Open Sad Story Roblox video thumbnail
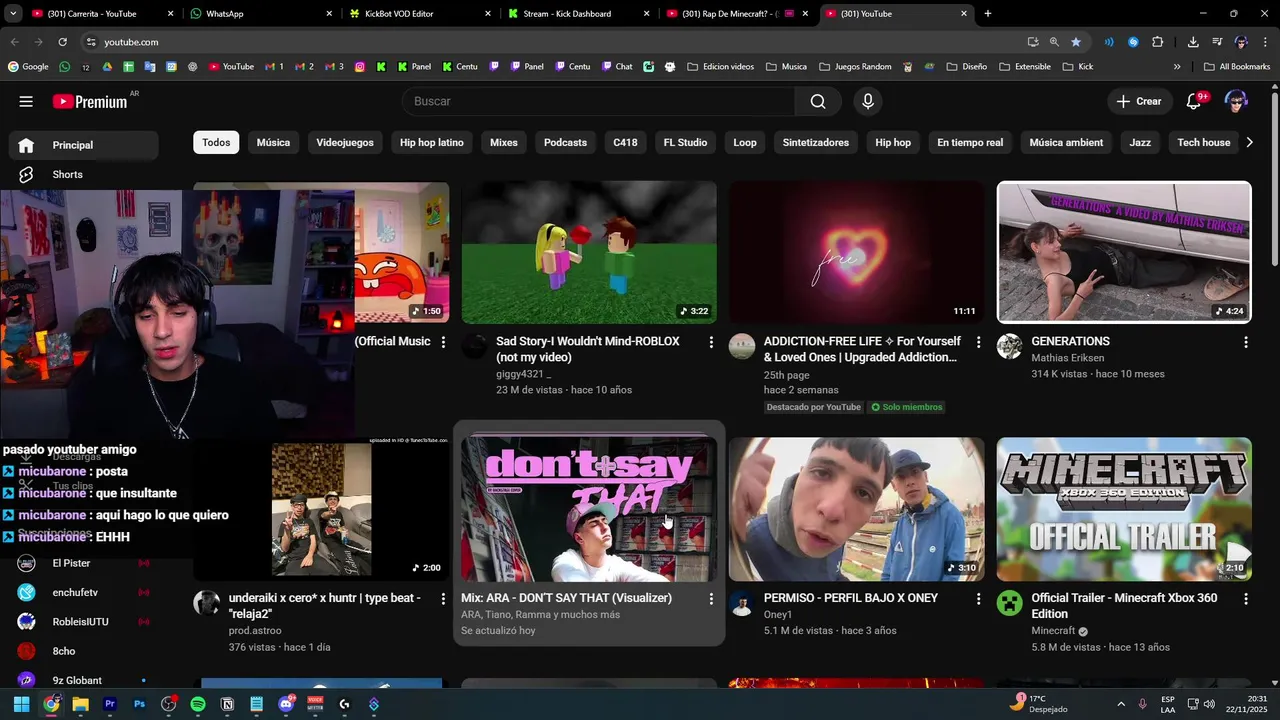This screenshot has height=720, width=1280. click(x=589, y=252)
